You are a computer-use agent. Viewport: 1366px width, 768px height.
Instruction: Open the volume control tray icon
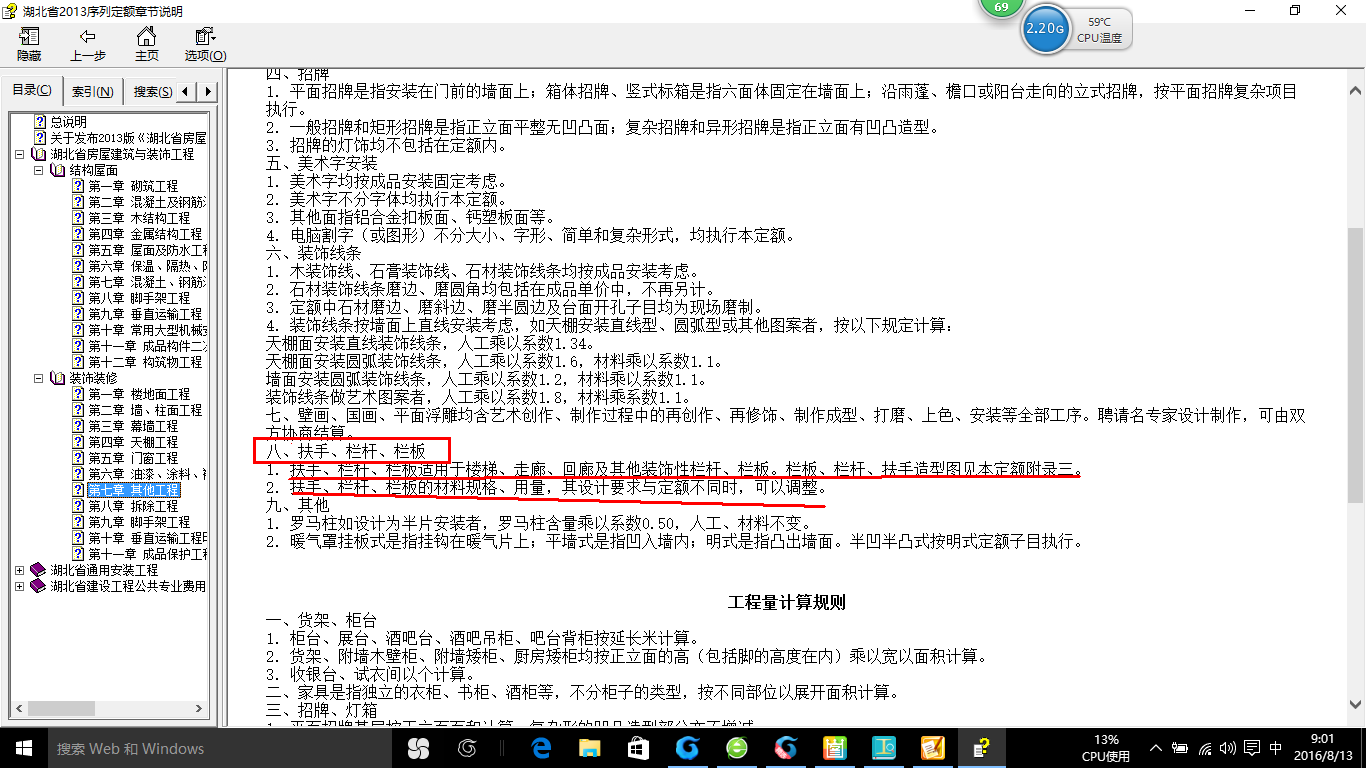(x=1228, y=748)
